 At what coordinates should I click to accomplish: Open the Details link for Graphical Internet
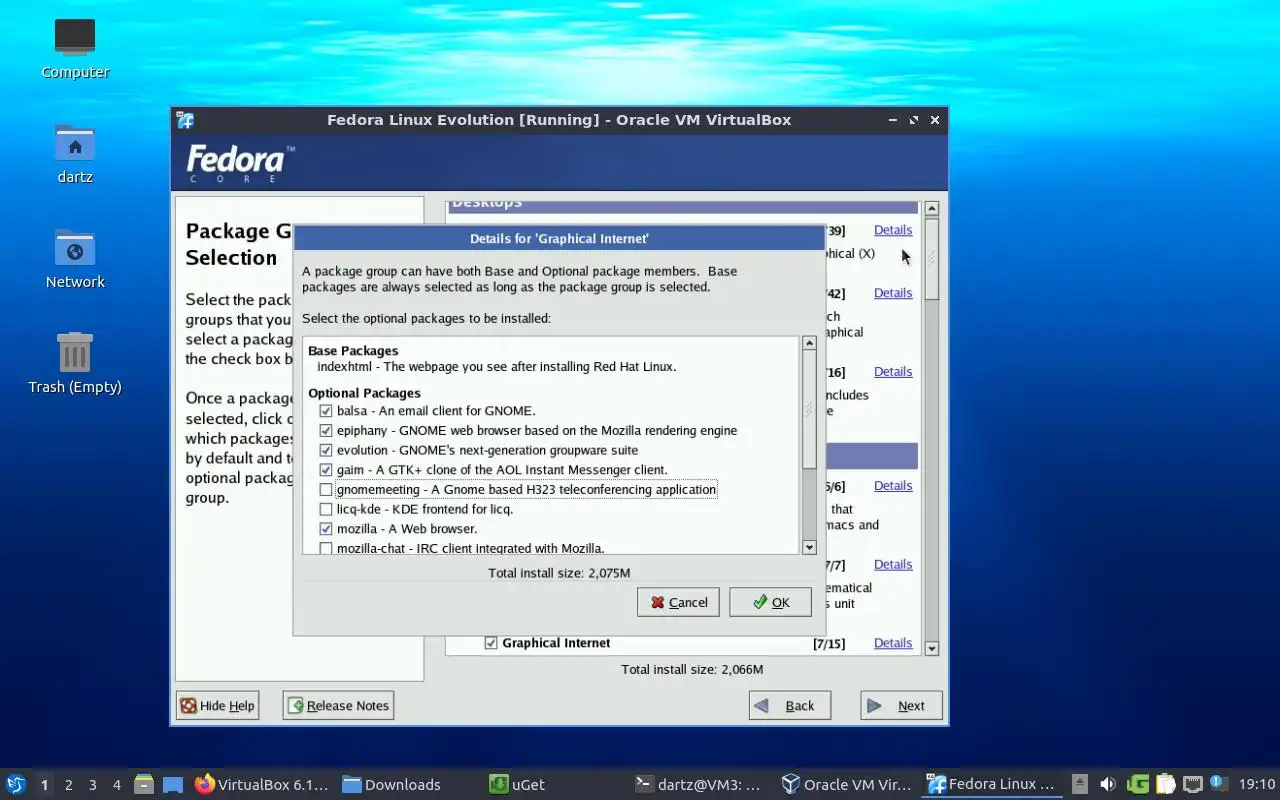click(x=893, y=643)
